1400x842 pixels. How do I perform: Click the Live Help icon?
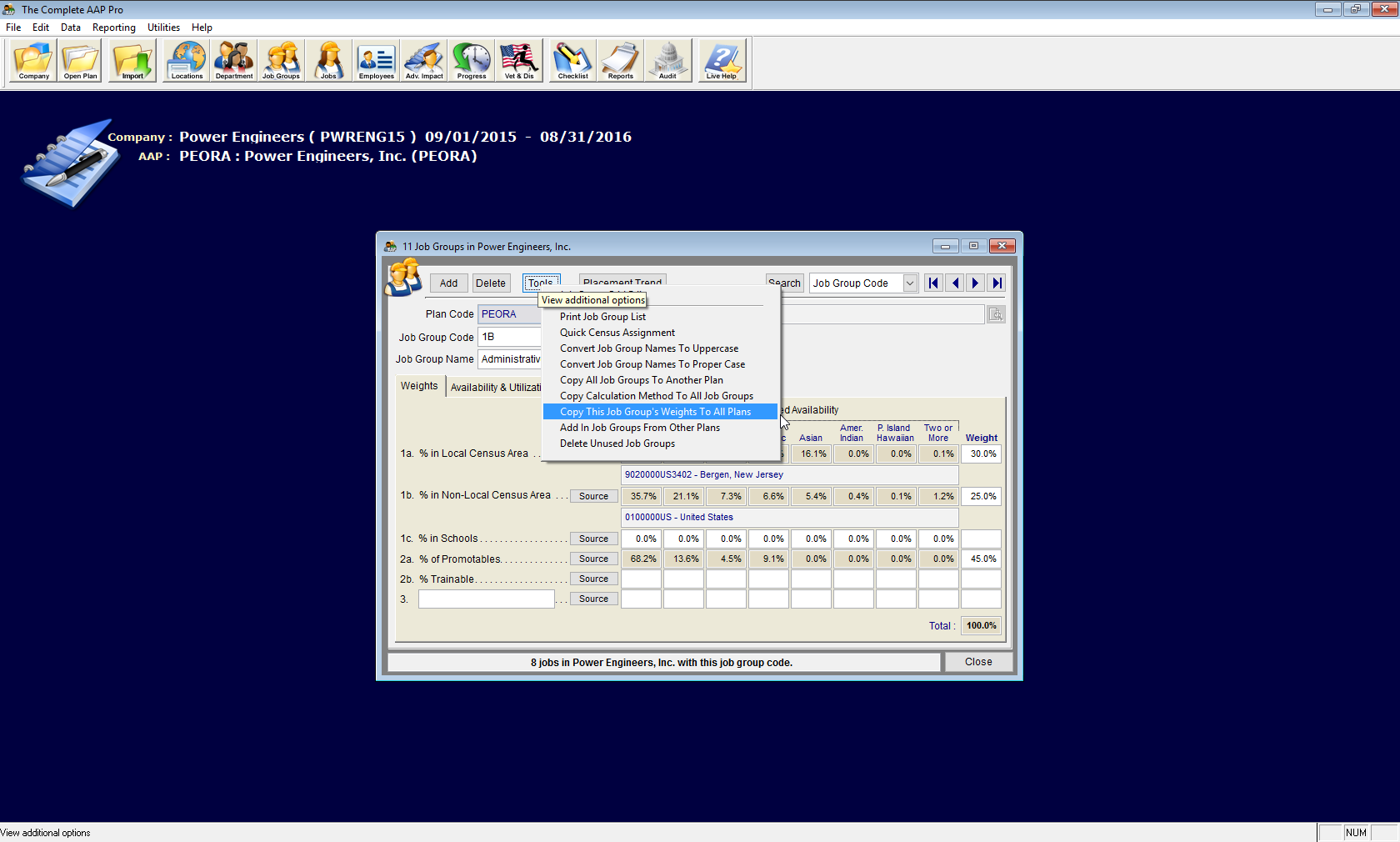click(722, 61)
